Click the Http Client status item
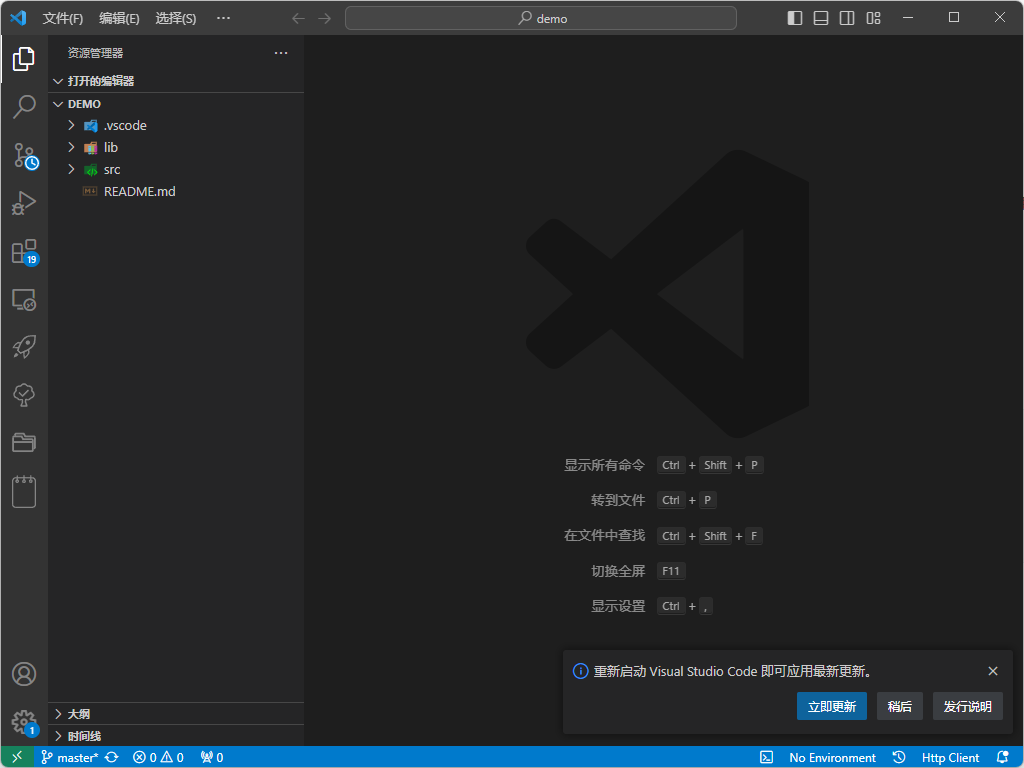Image resolution: width=1024 pixels, height=768 pixels. pyautogui.click(x=950, y=758)
